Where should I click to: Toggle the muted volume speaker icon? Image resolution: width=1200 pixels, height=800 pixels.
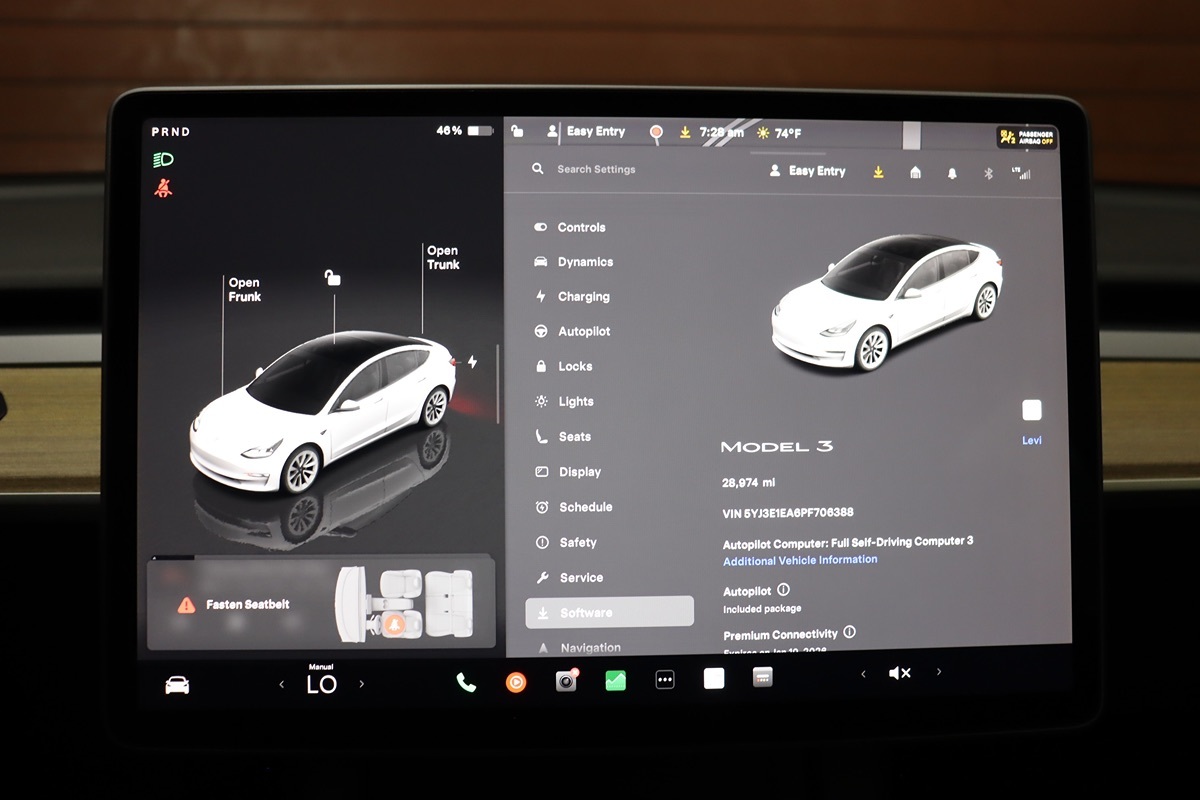[x=899, y=674]
